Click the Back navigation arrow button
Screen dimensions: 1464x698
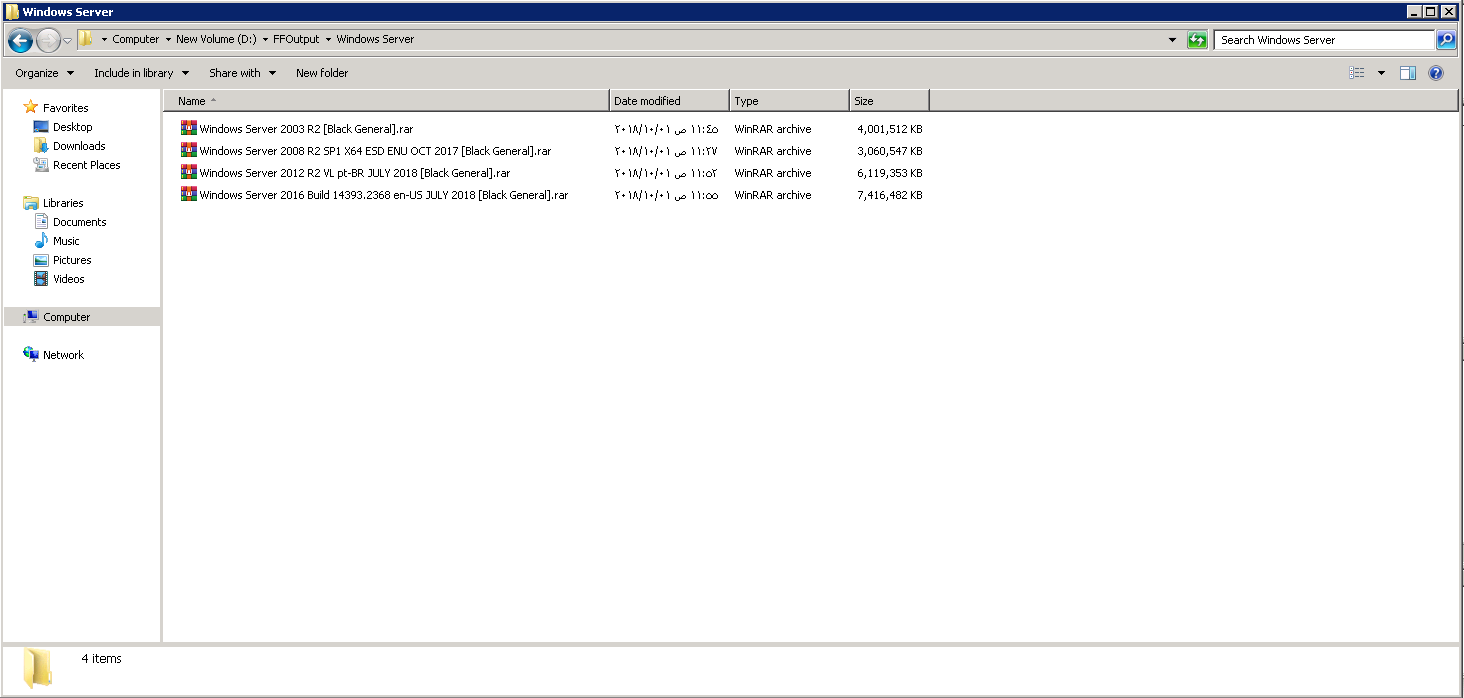(20, 40)
